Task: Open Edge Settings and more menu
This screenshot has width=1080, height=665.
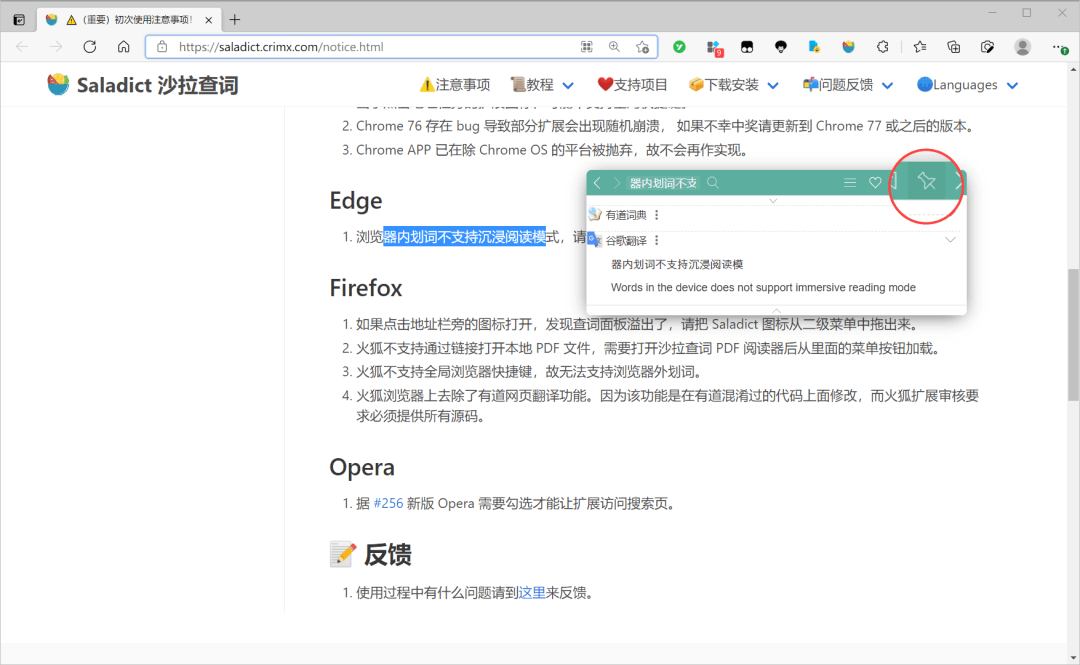Action: (1060, 47)
